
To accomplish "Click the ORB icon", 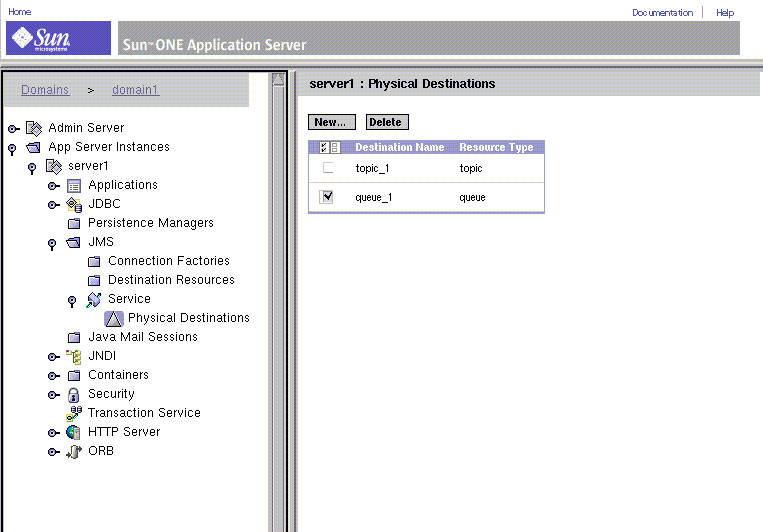I will click(74, 452).
